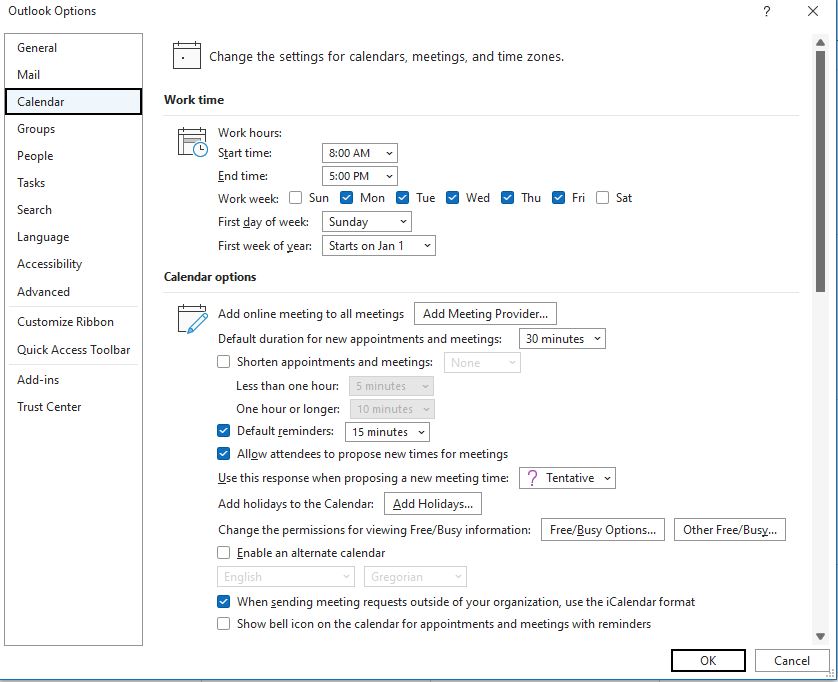Select the Groups options category
Image resolution: width=838 pixels, height=682 pixels.
pyautogui.click(x=73, y=129)
